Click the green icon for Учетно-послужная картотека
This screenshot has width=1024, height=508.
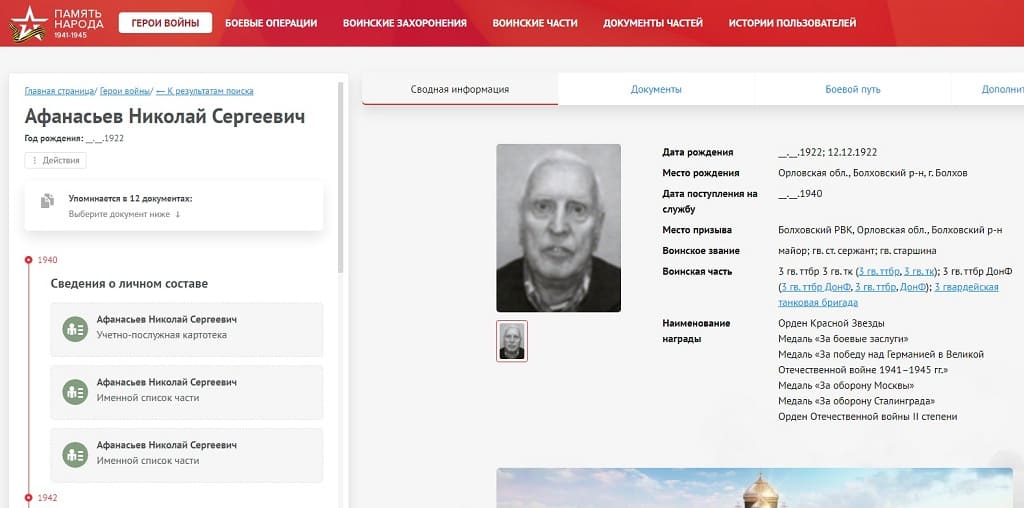pos(75,329)
